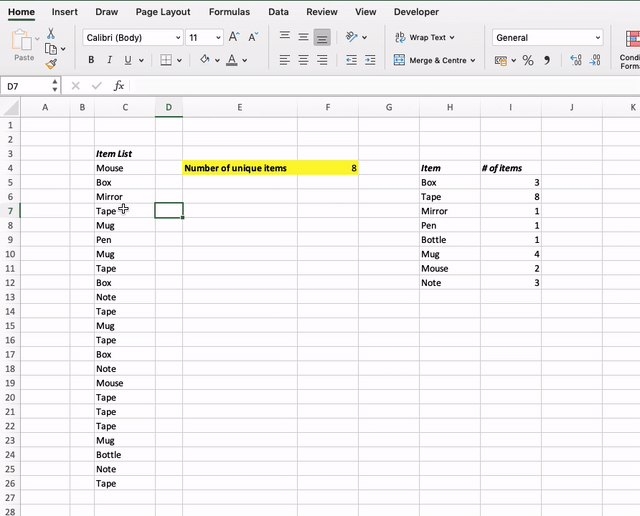
Task: Toggle Underline formatting
Action: [x=128, y=60]
